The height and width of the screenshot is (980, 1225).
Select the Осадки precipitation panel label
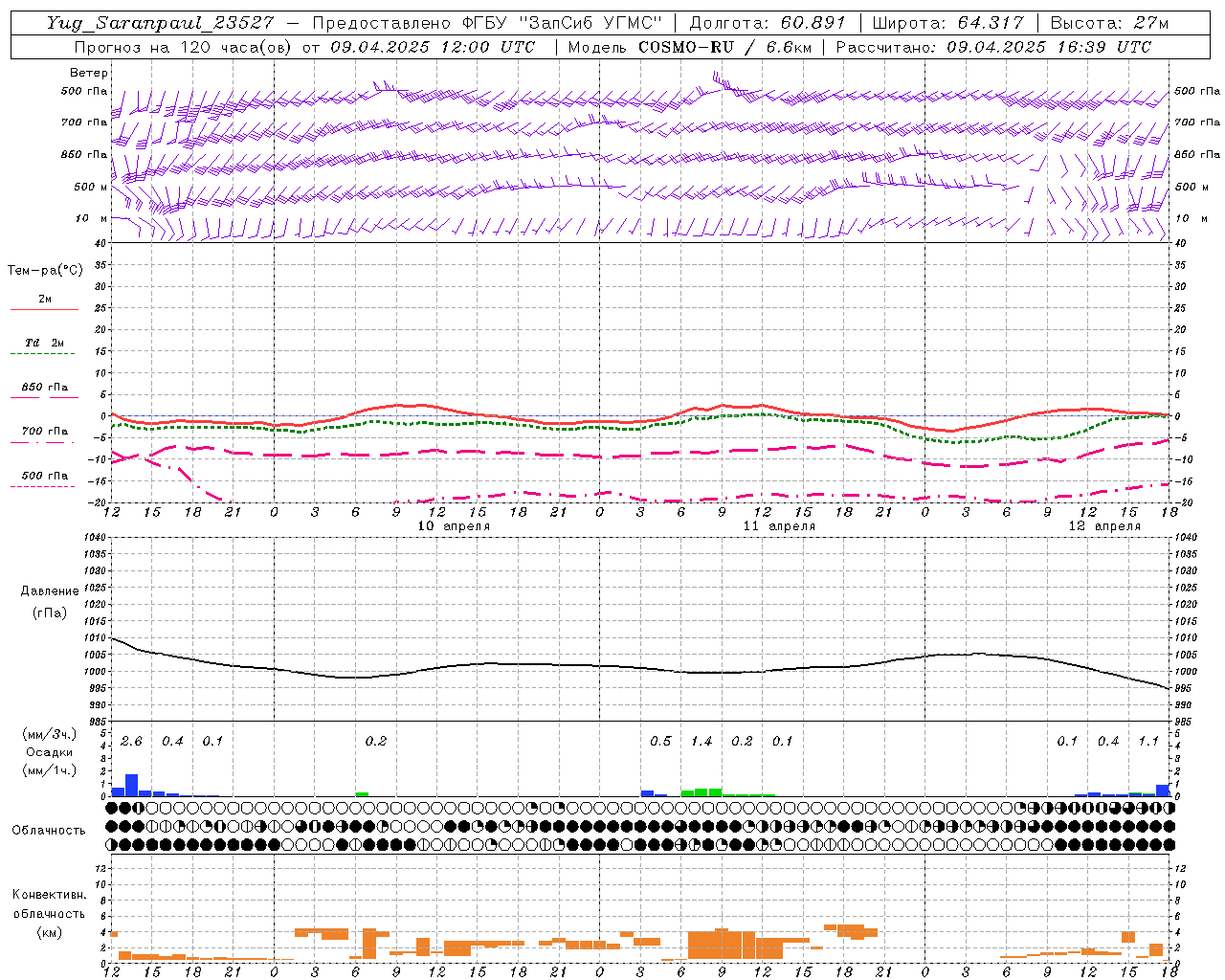coord(50,752)
